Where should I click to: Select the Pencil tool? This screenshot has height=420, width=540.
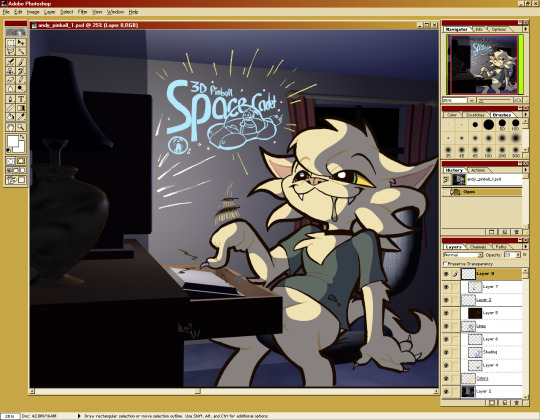(x=21, y=80)
